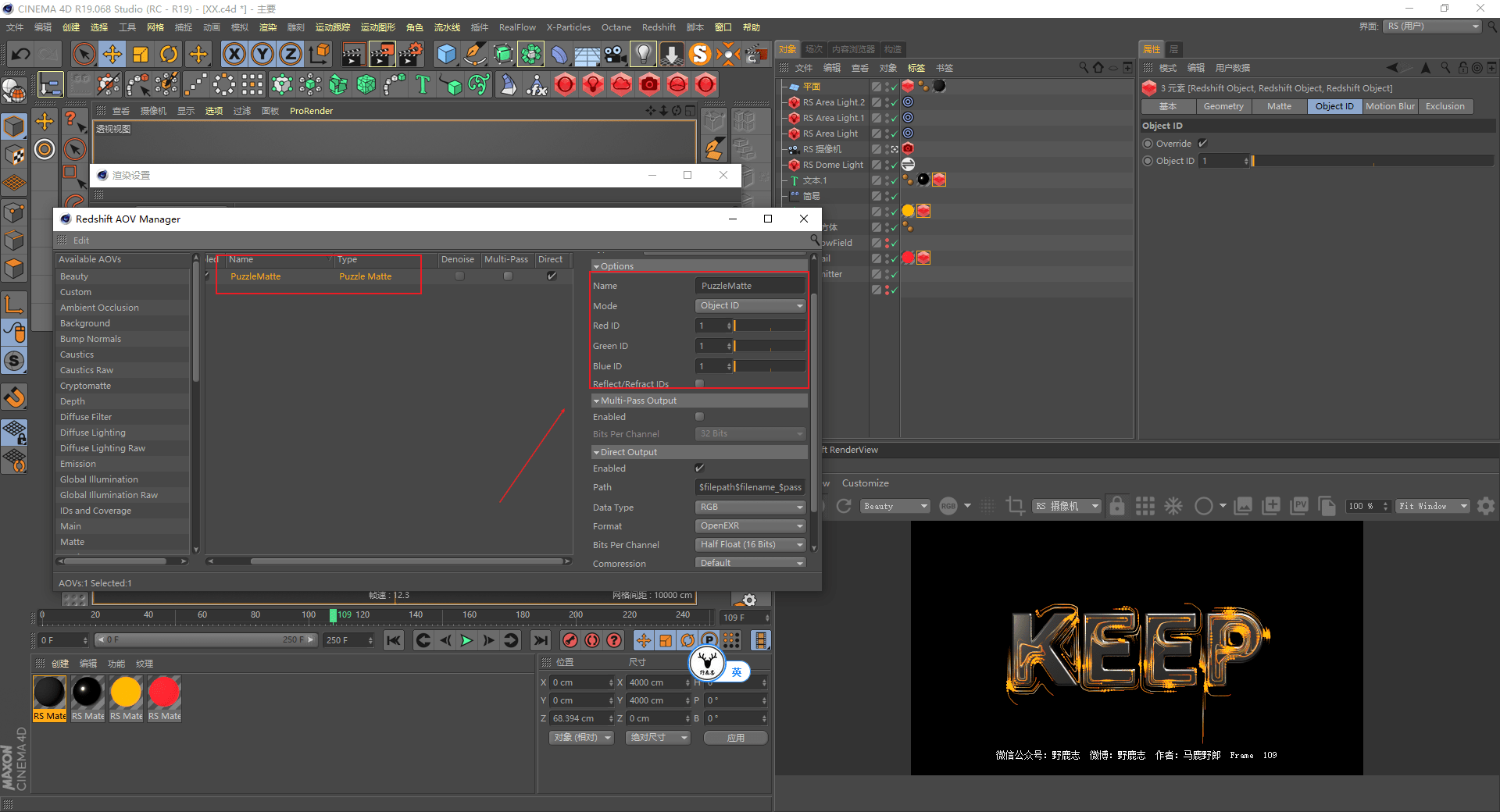The height and width of the screenshot is (812, 1500).
Task: Select RS Dome Light in object tree
Action: (x=833, y=165)
